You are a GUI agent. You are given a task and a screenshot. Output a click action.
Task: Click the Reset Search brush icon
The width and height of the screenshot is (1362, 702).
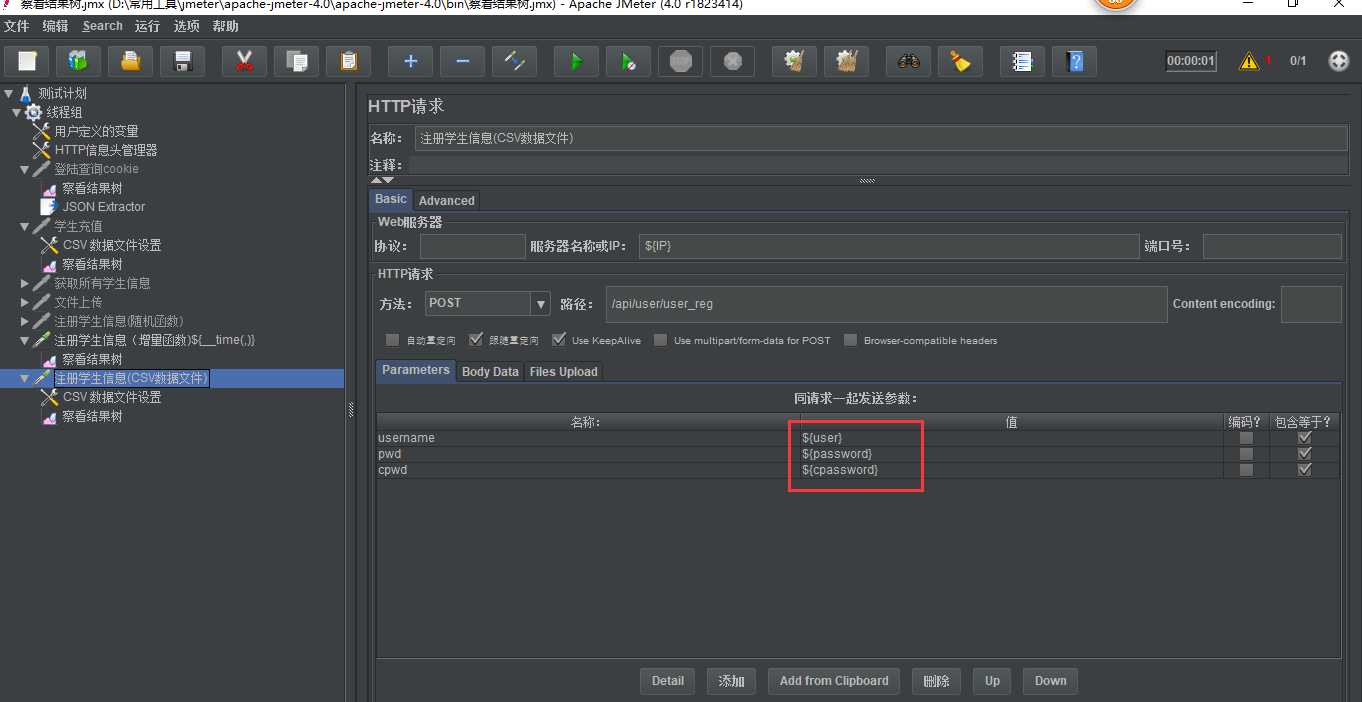click(x=961, y=62)
